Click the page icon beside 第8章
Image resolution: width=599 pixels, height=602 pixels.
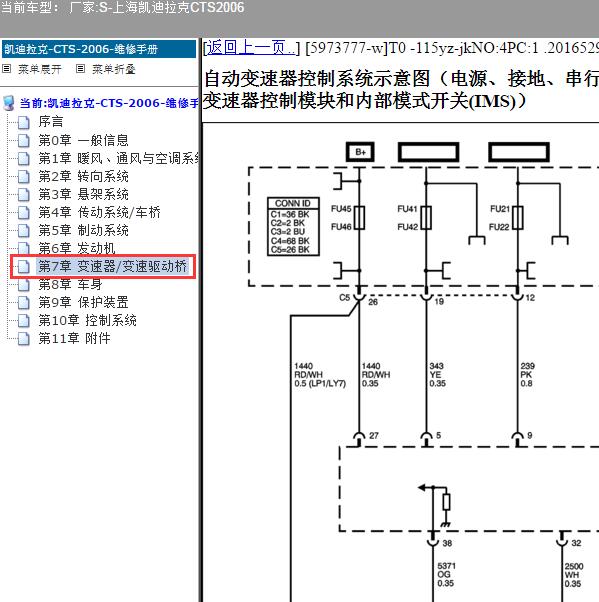pos(24,285)
